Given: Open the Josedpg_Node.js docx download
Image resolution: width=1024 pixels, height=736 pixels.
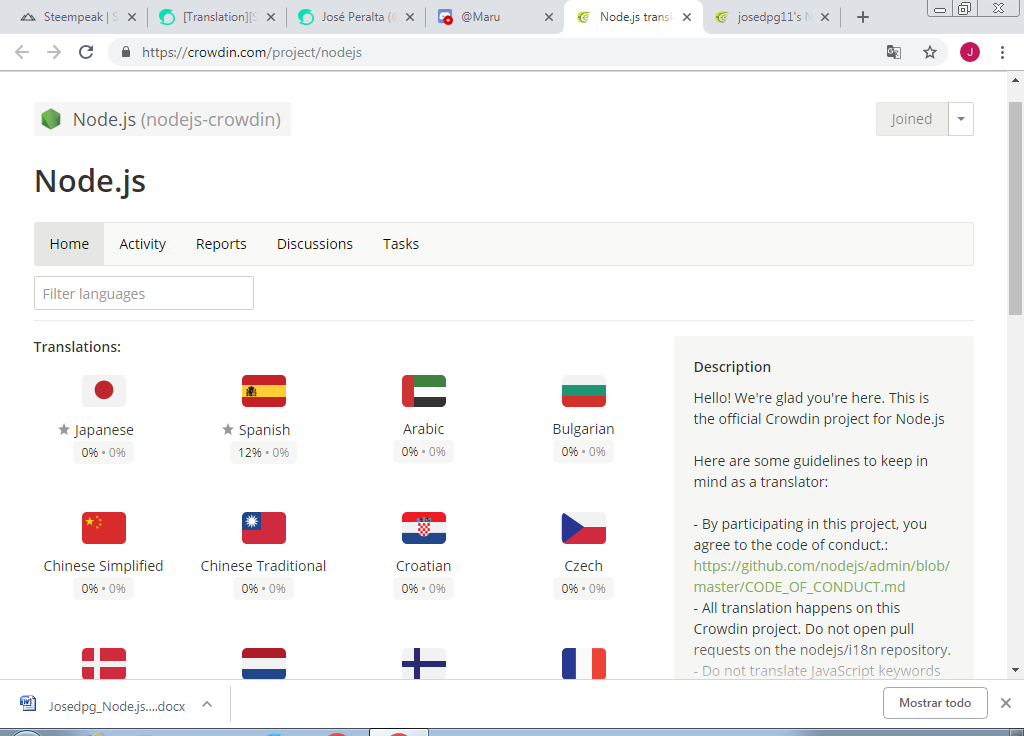Looking at the screenshot, I should click(117, 706).
